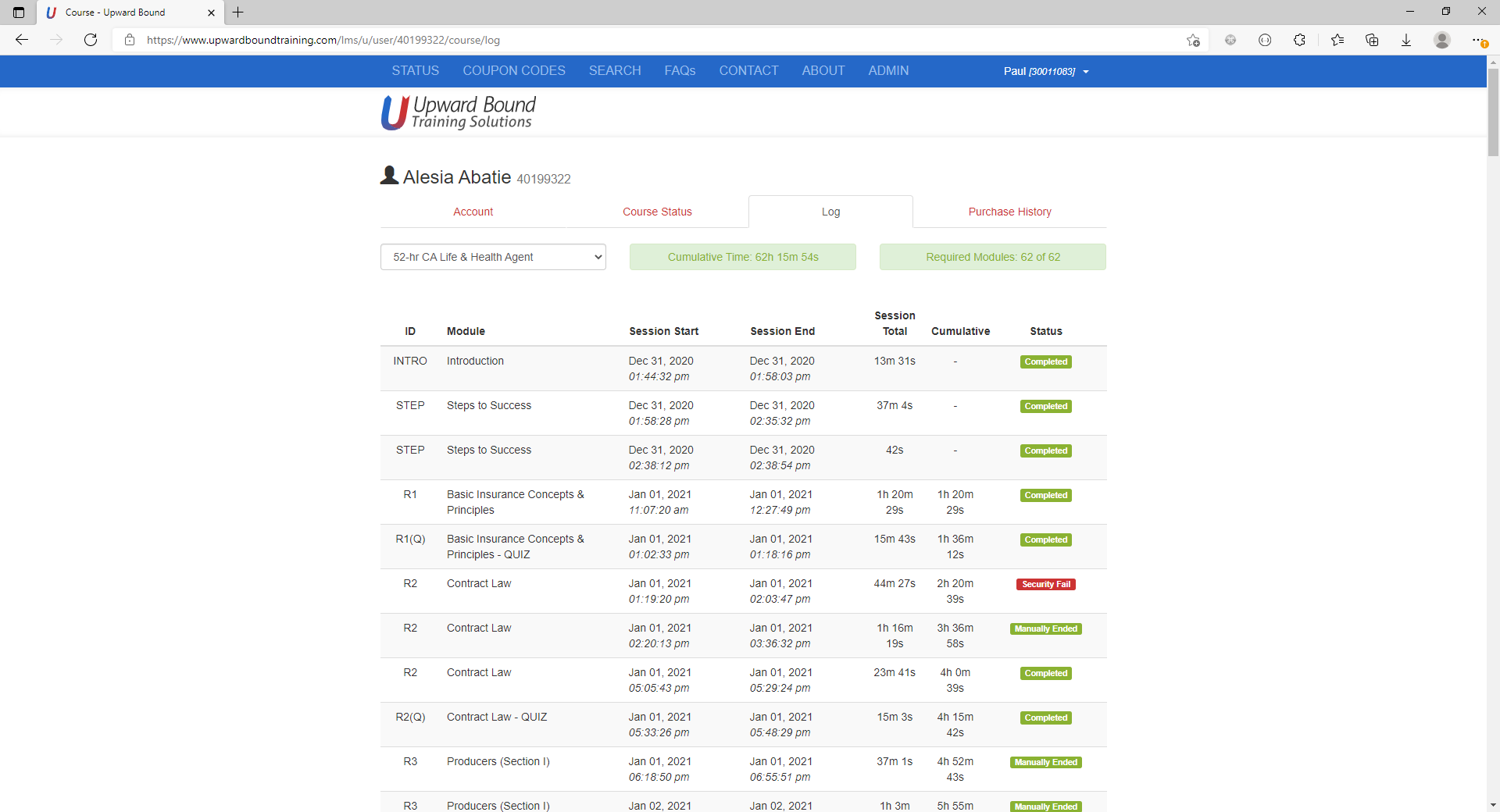
Task: Click the Security Fail badge for R2
Action: click(x=1046, y=584)
